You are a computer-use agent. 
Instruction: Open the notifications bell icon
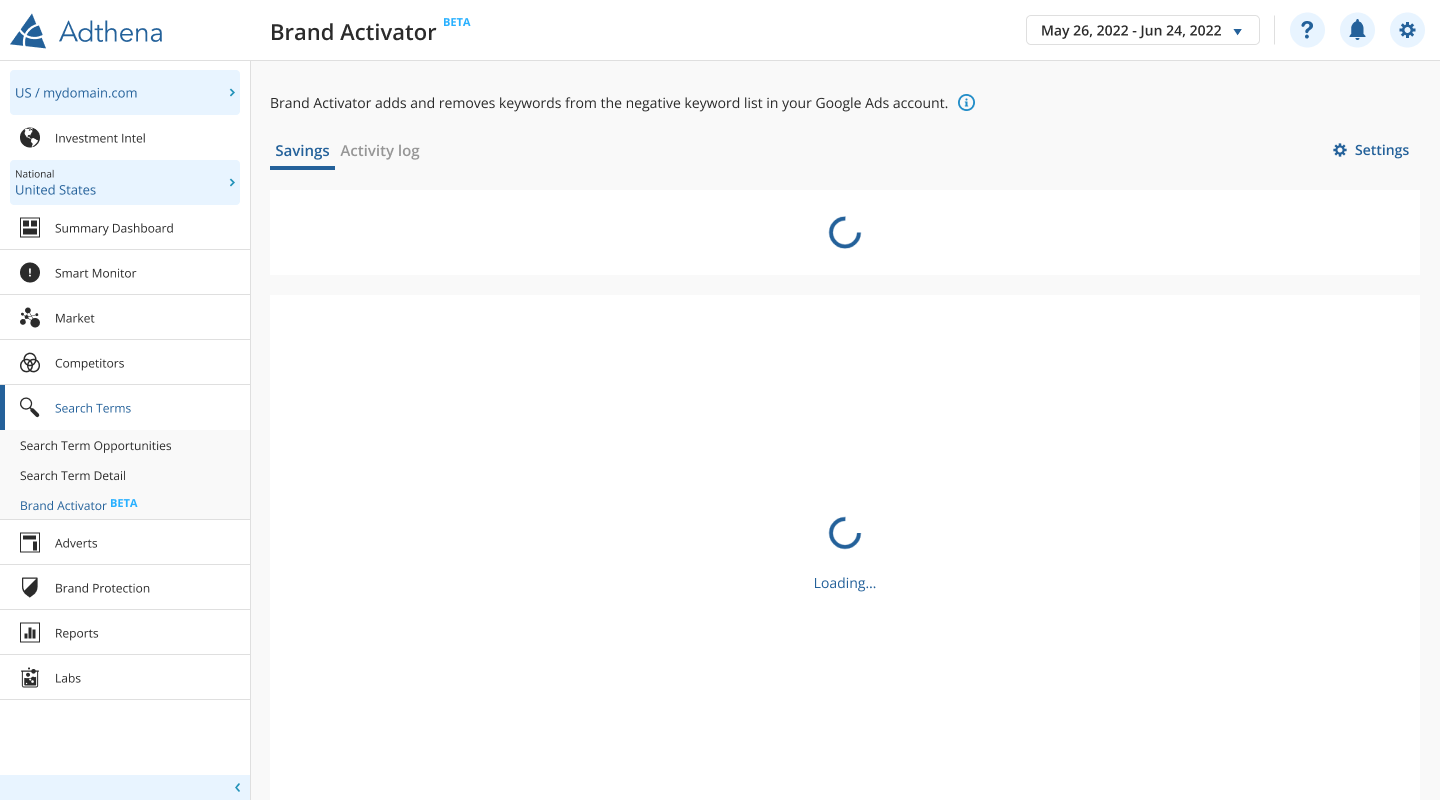pos(1357,30)
